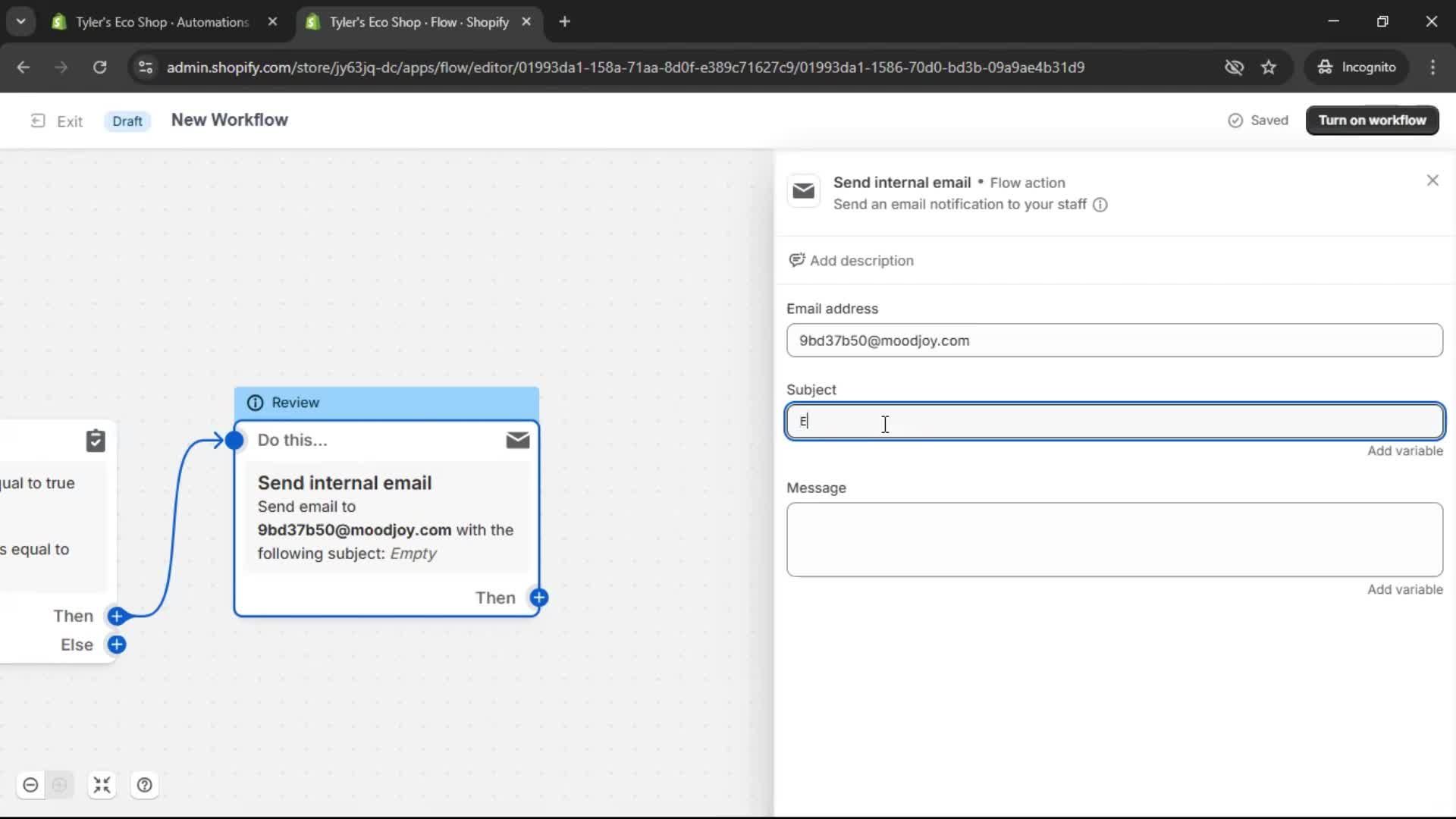Viewport: 1456px width, 819px height.
Task: Add a new action via the Then plus
Action: pos(117,617)
